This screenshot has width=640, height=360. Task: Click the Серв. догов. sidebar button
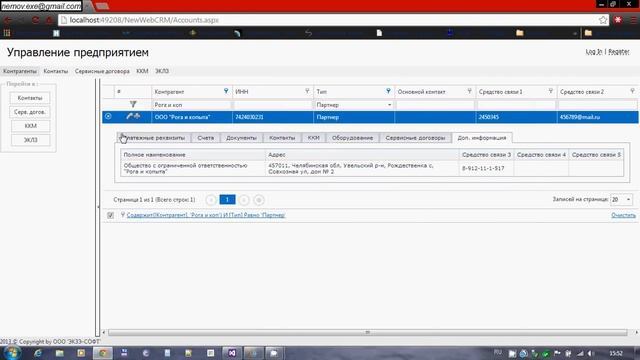[x=30, y=112]
